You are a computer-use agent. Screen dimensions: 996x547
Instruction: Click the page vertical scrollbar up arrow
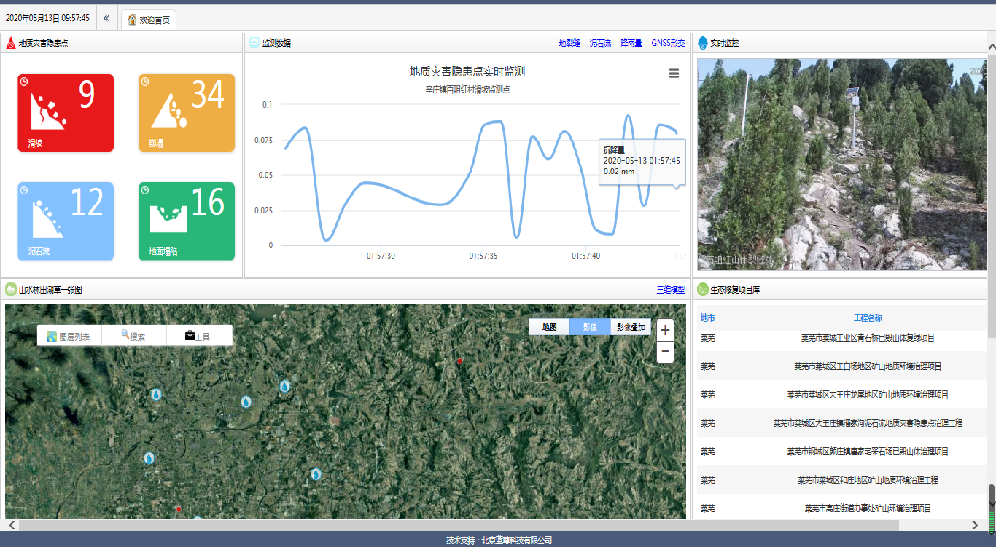[x=992, y=47]
